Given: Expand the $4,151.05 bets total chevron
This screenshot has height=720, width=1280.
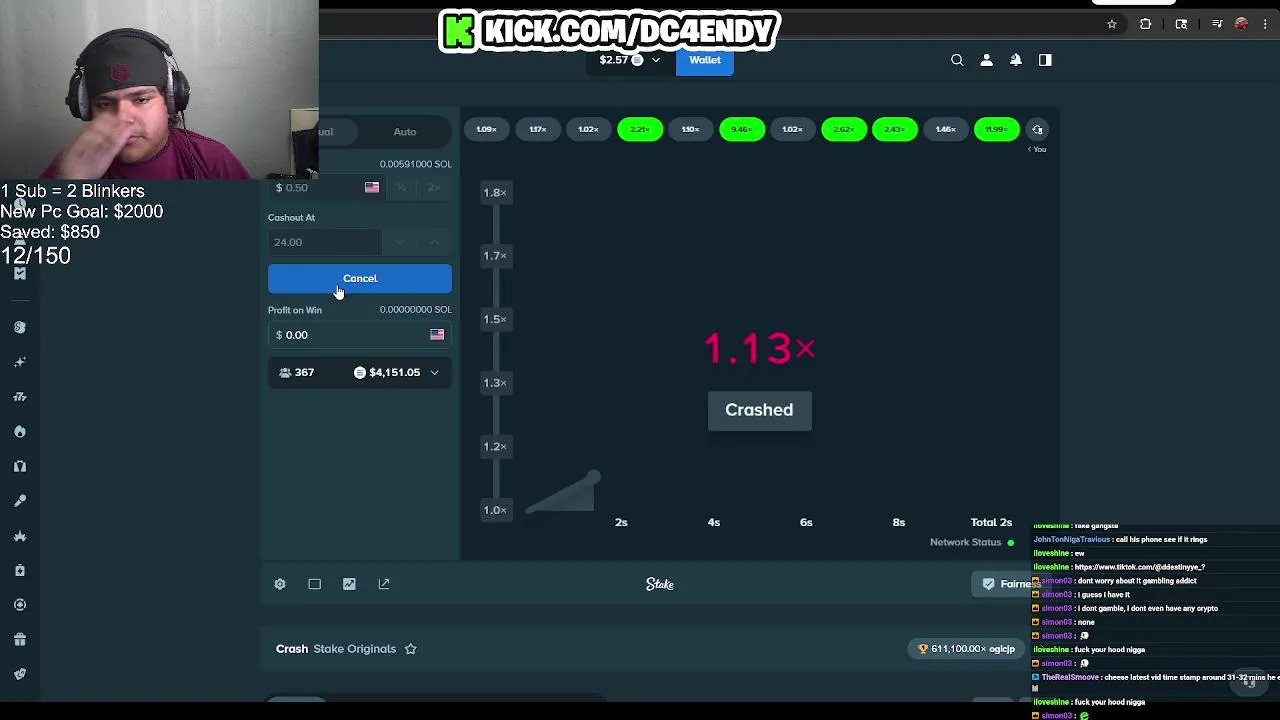Looking at the screenshot, I should click(x=434, y=373).
